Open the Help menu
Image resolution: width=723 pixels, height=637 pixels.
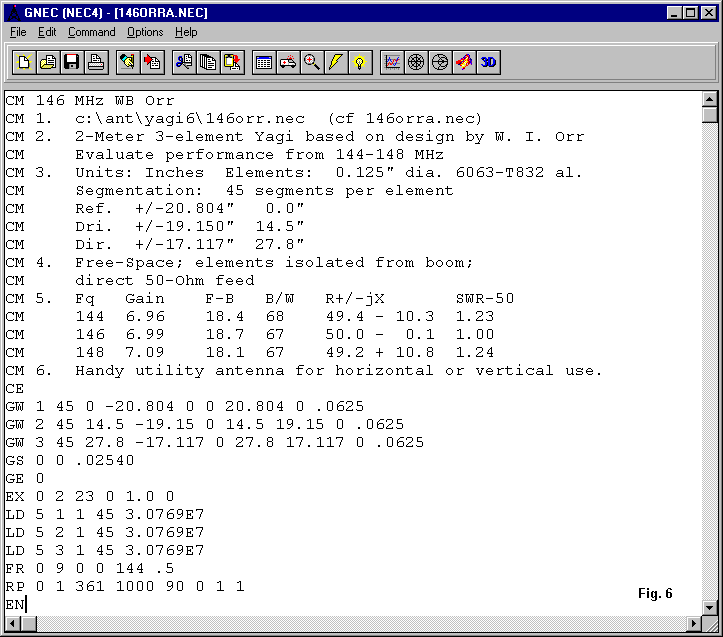click(x=186, y=32)
